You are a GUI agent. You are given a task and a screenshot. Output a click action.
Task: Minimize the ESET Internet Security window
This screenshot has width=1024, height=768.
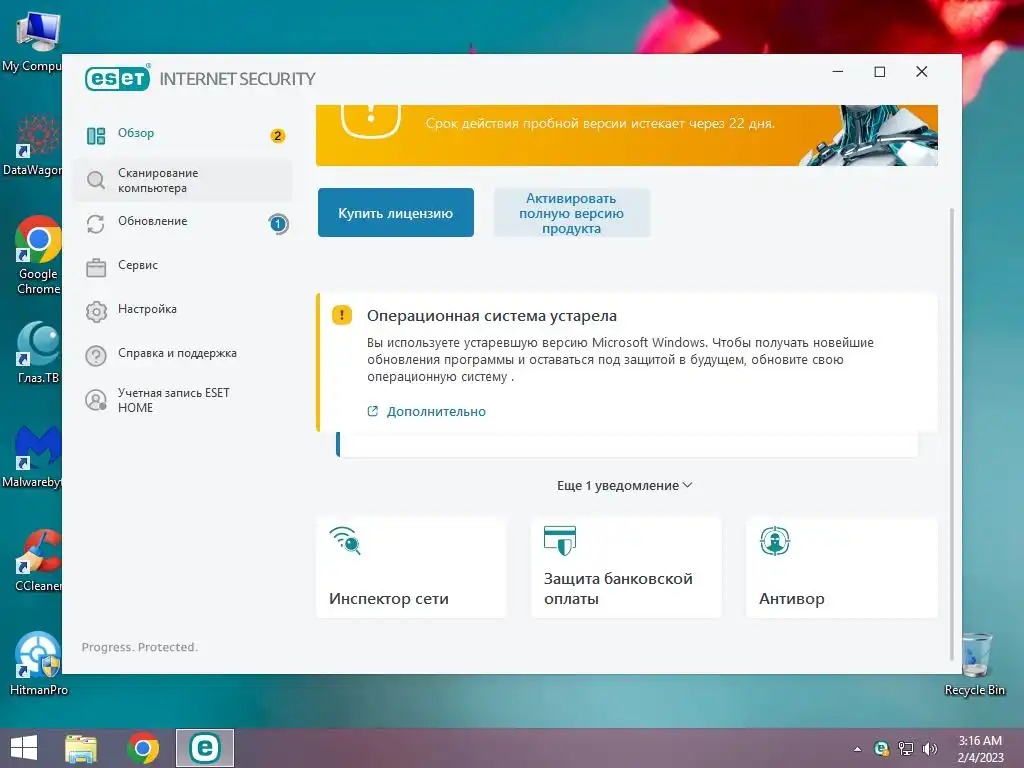[x=838, y=72]
